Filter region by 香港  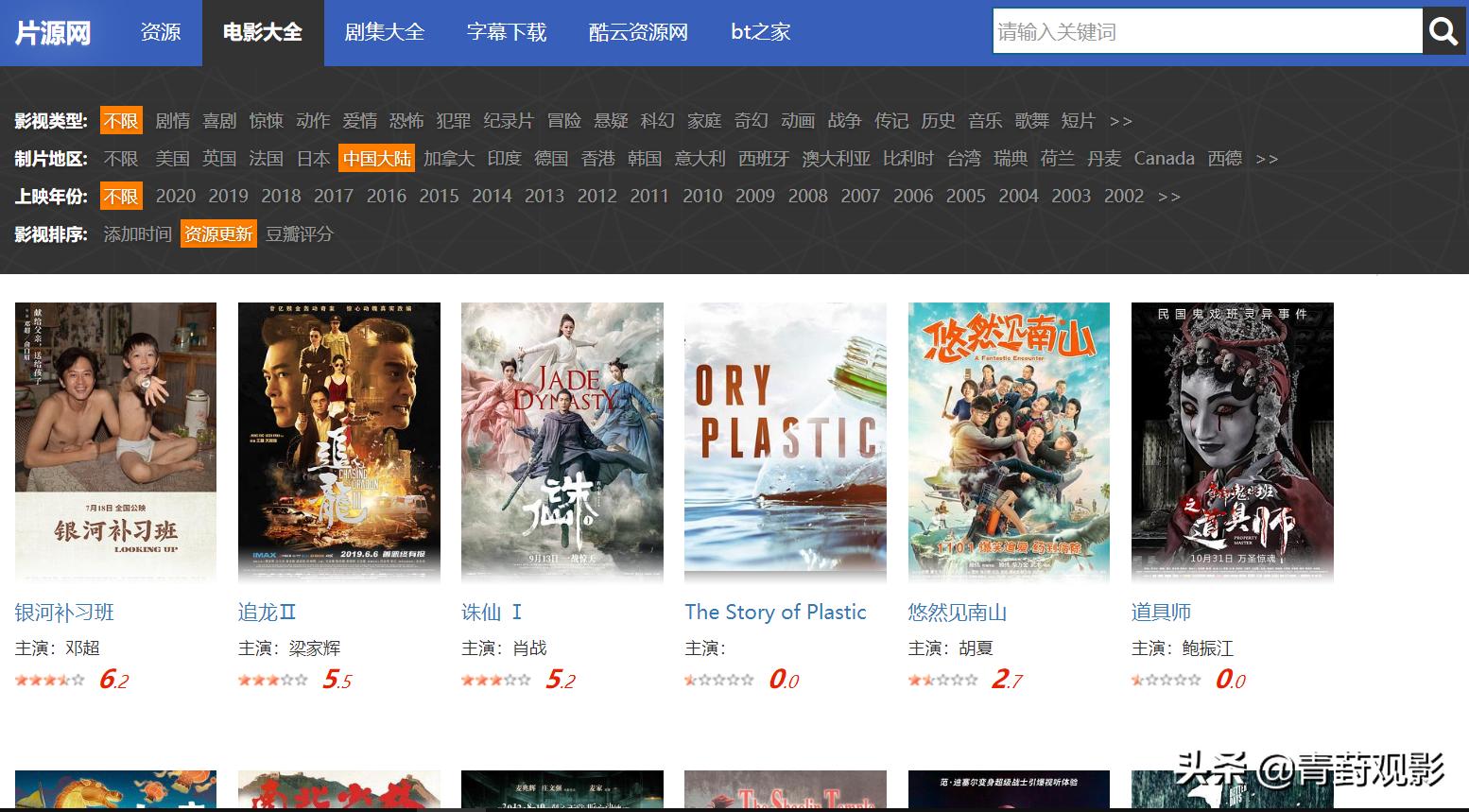pyautogui.click(x=598, y=159)
